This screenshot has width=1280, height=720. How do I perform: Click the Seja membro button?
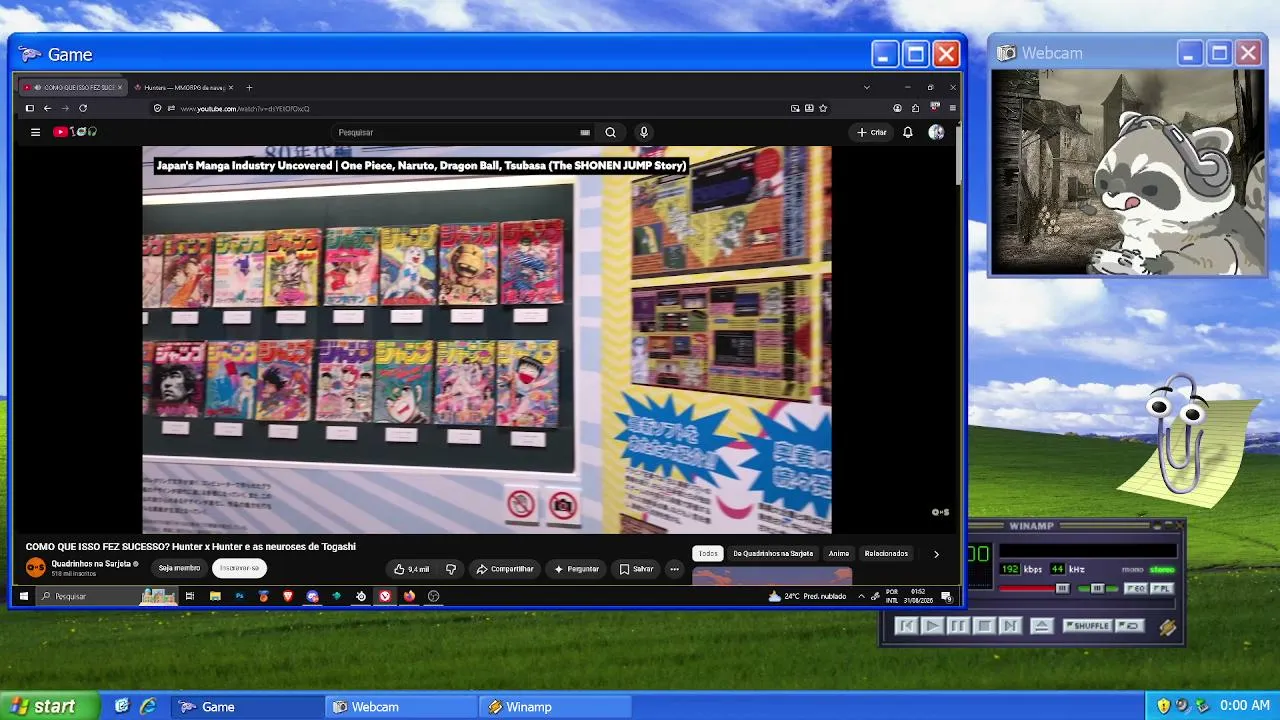[x=180, y=568]
